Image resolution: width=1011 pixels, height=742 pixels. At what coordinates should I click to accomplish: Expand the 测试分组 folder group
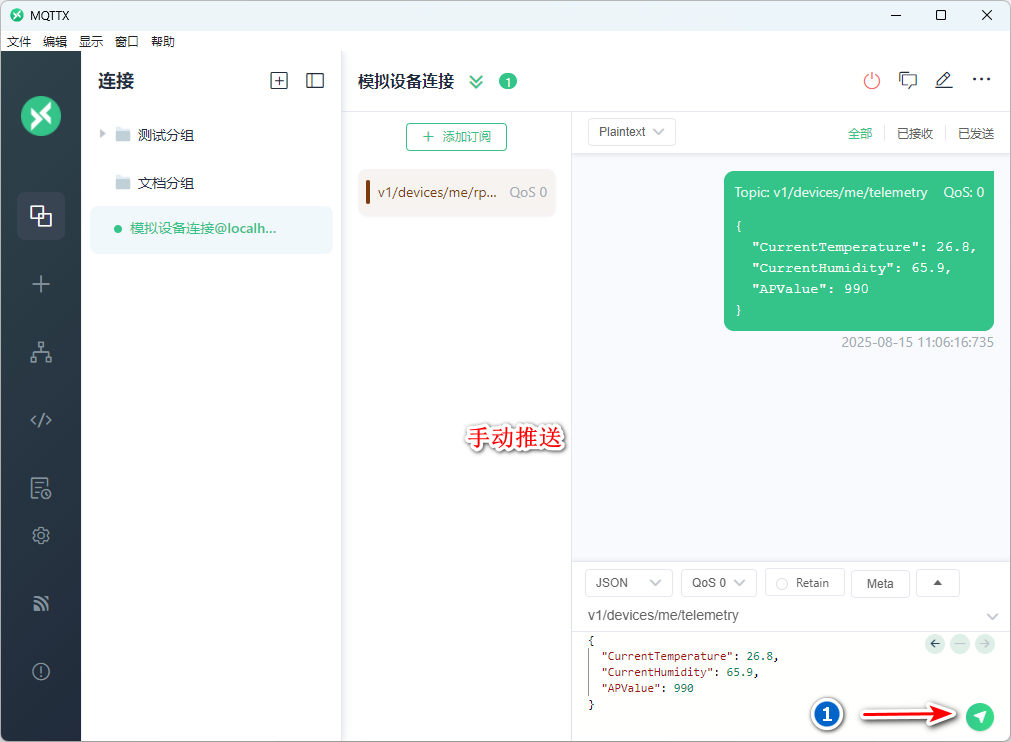click(x=102, y=134)
